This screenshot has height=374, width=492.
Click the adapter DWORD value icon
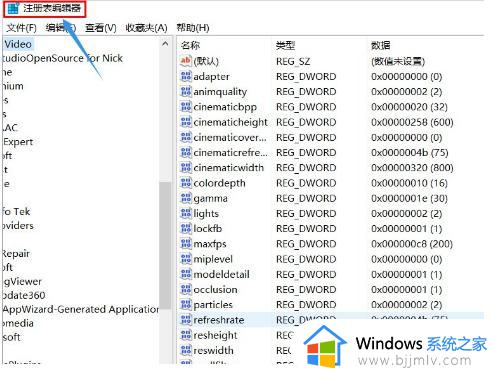(x=186, y=76)
